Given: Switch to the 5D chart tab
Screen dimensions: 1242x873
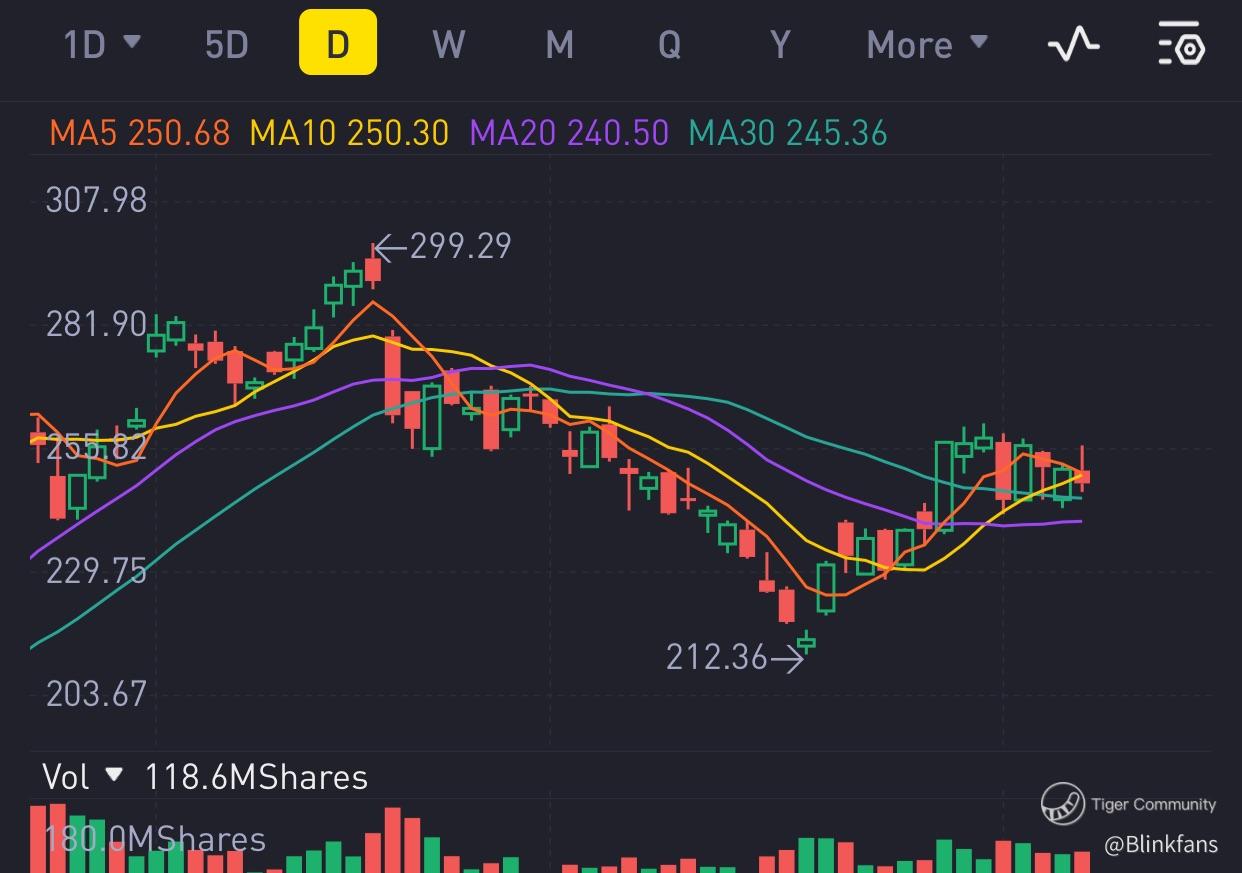Looking at the screenshot, I should (x=226, y=45).
